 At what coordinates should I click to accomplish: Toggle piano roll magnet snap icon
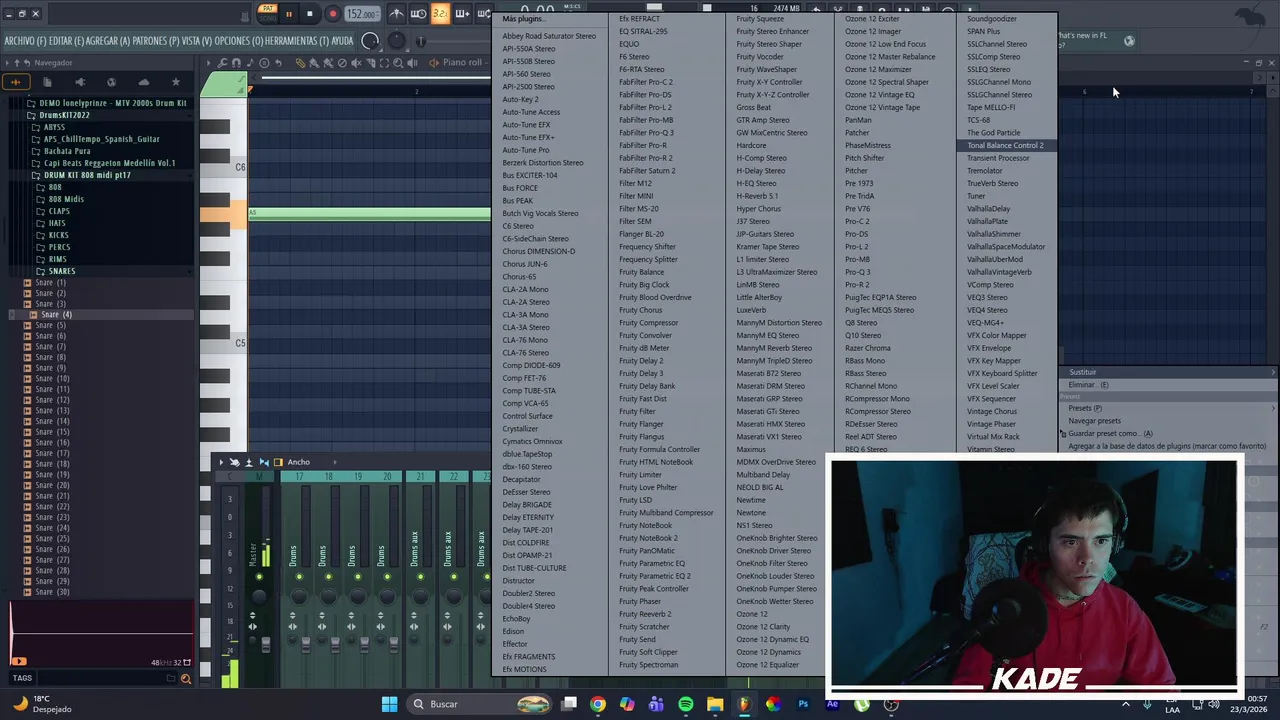tap(236, 63)
